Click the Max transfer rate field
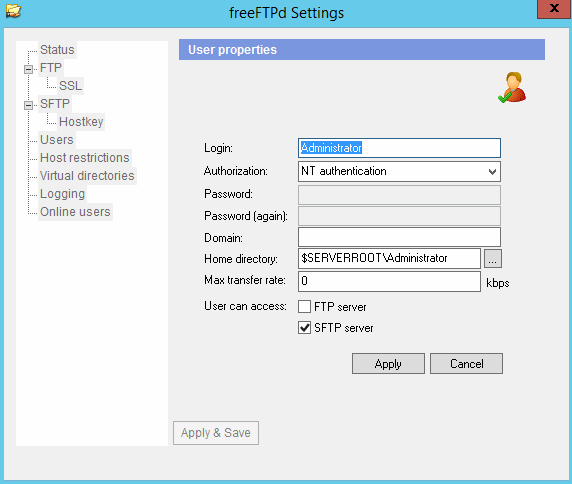Screen dimensions: 572x484 pyautogui.click(x=389, y=281)
